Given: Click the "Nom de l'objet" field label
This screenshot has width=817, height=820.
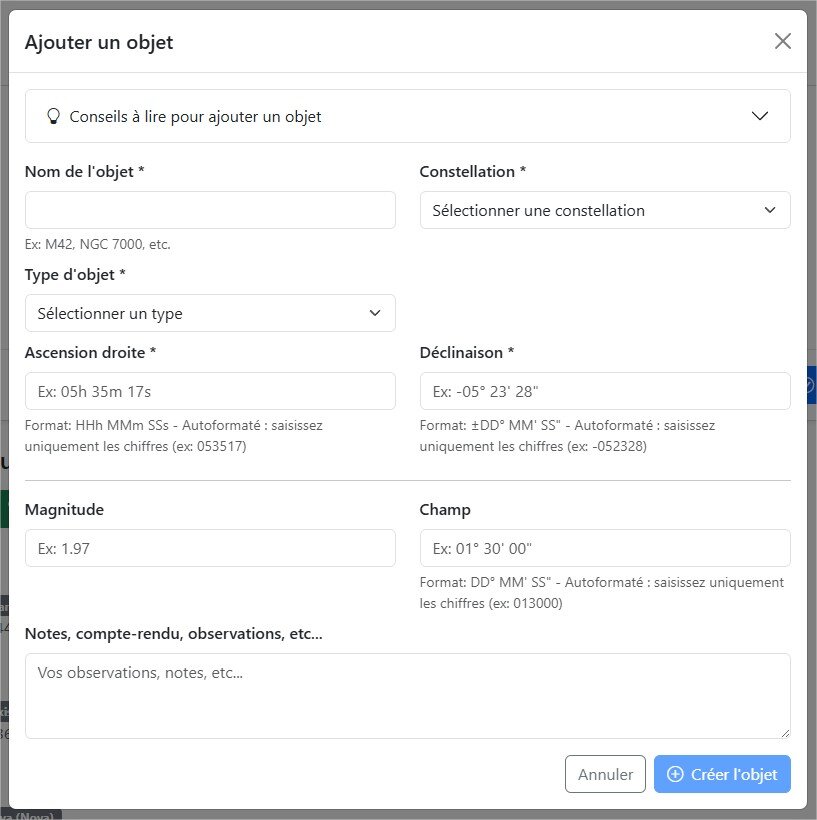Looking at the screenshot, I should pos(85,172).
